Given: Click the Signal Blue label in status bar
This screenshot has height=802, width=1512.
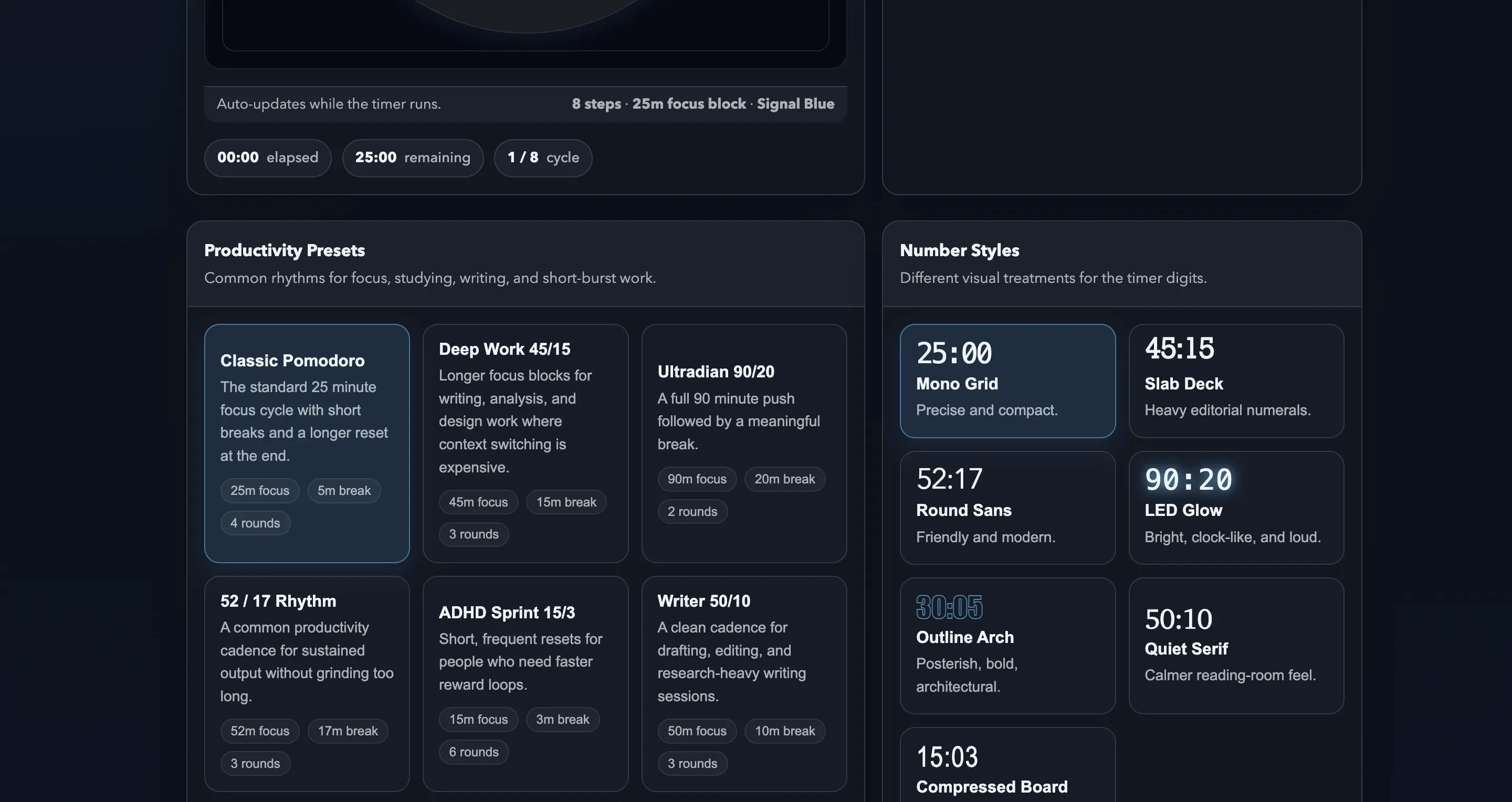Looking at the screenshot, I should (x=795, y=104).
